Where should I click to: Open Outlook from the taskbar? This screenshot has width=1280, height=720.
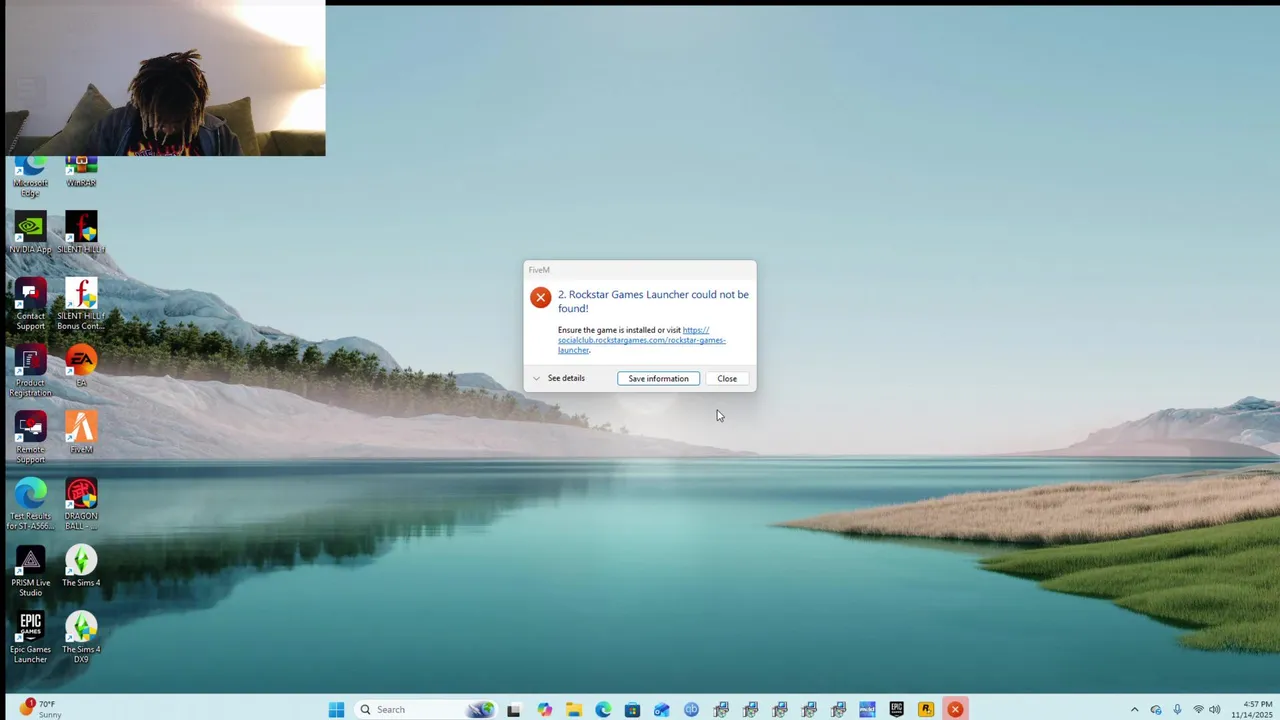point(661,709)
